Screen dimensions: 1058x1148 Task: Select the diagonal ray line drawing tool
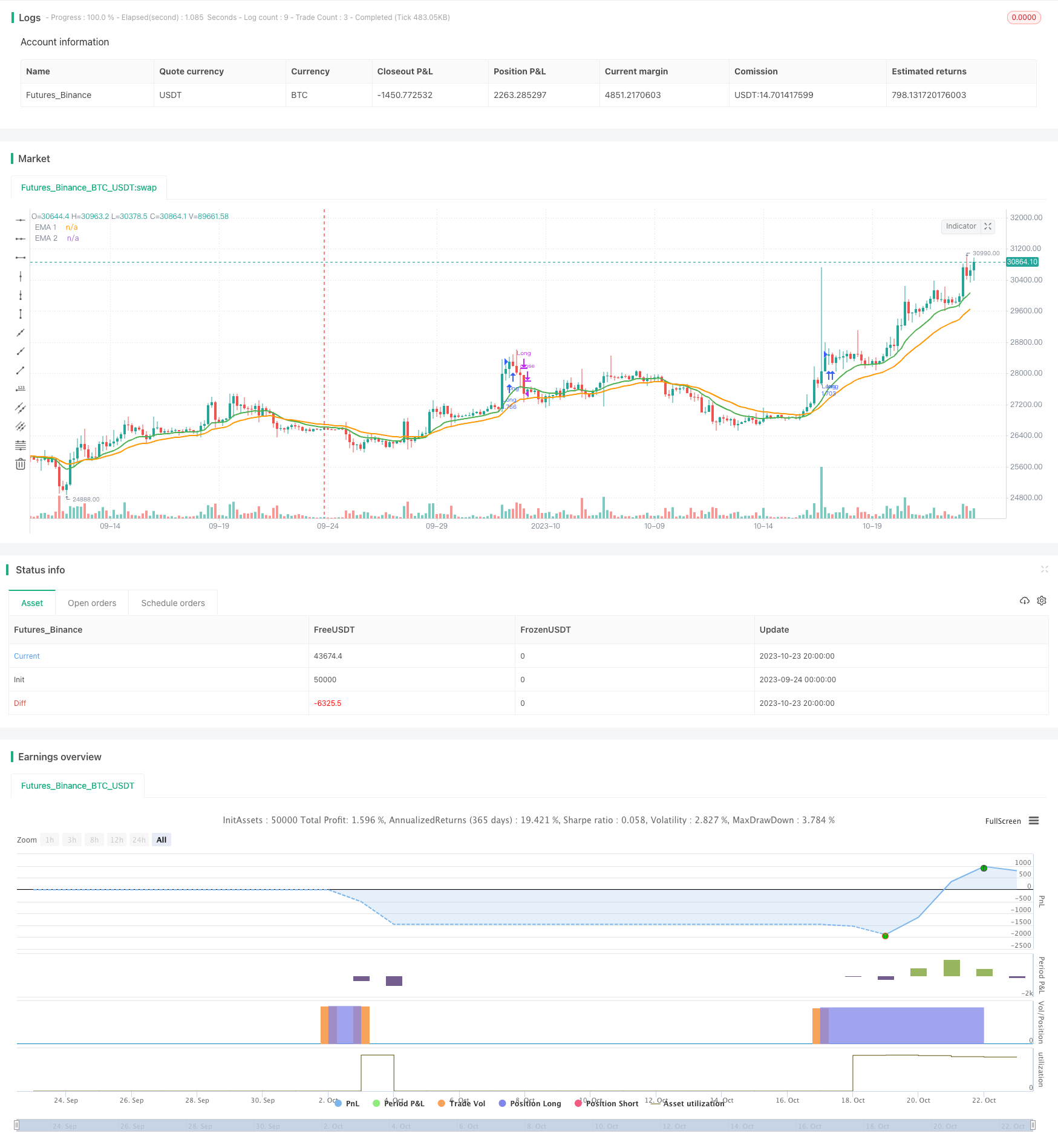pyautogui.click(x=21, y=351)
